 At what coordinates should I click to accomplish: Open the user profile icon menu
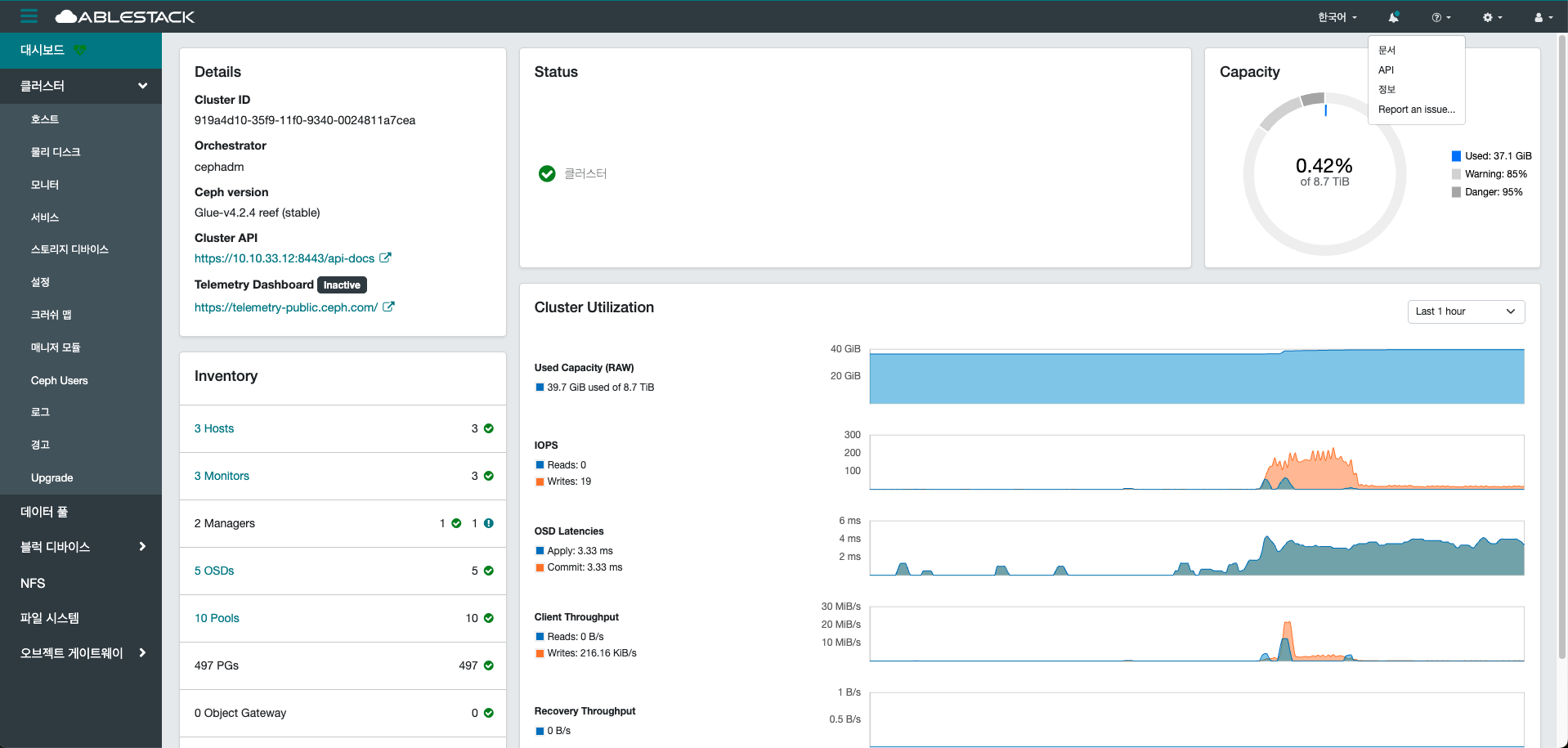(1543, 17)
